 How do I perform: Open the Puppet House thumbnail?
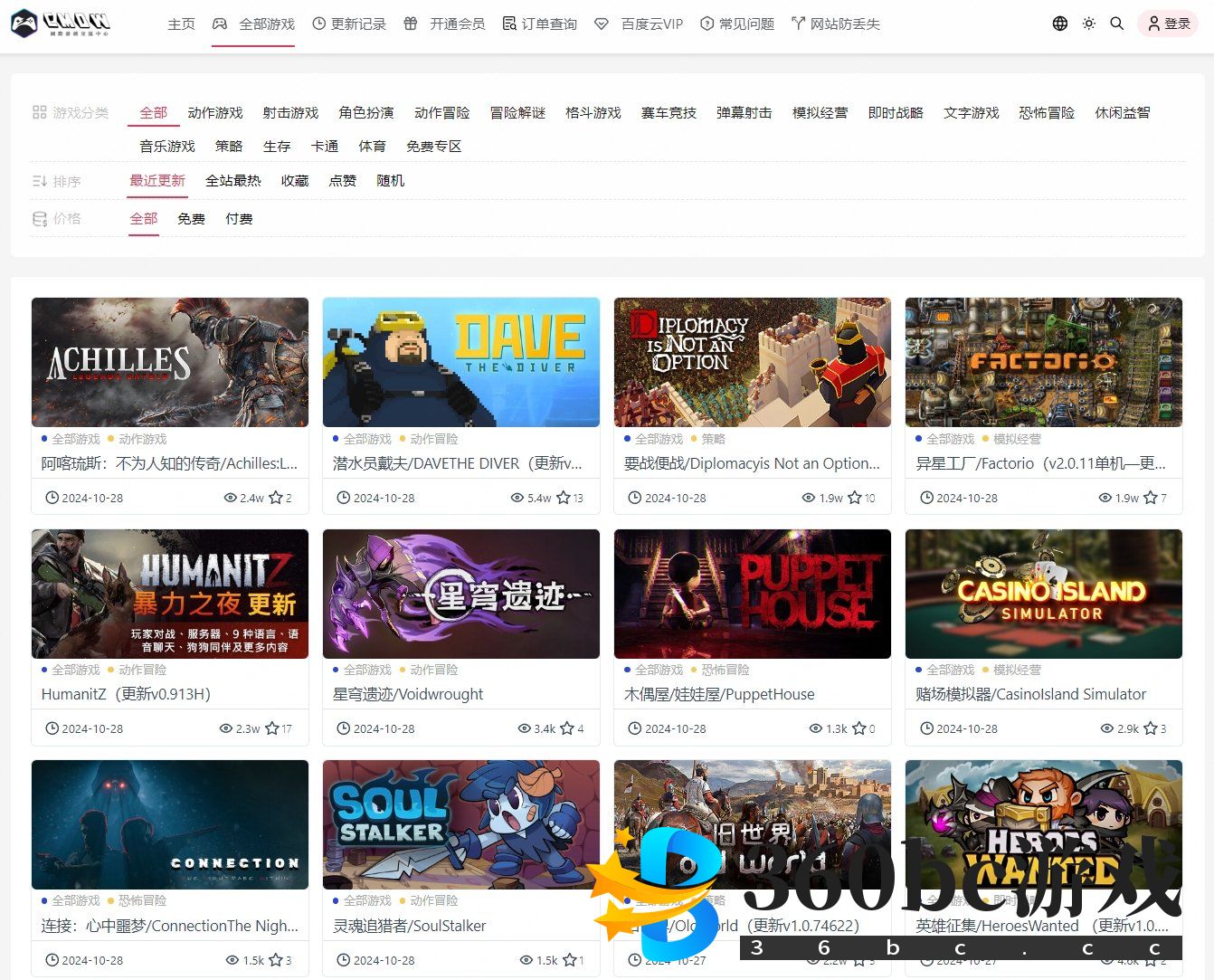[753, 594]
